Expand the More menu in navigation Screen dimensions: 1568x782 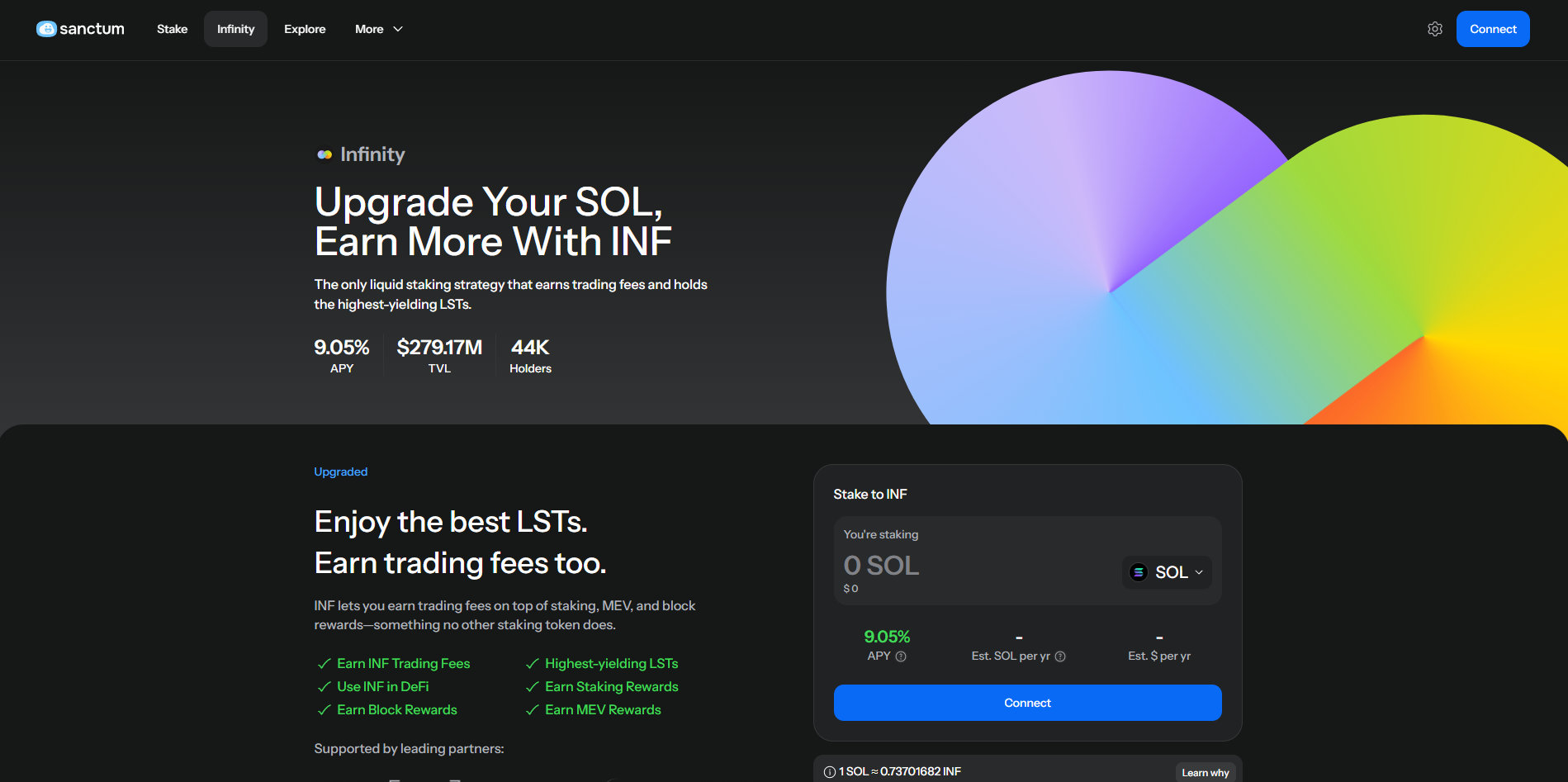(369, 29)
